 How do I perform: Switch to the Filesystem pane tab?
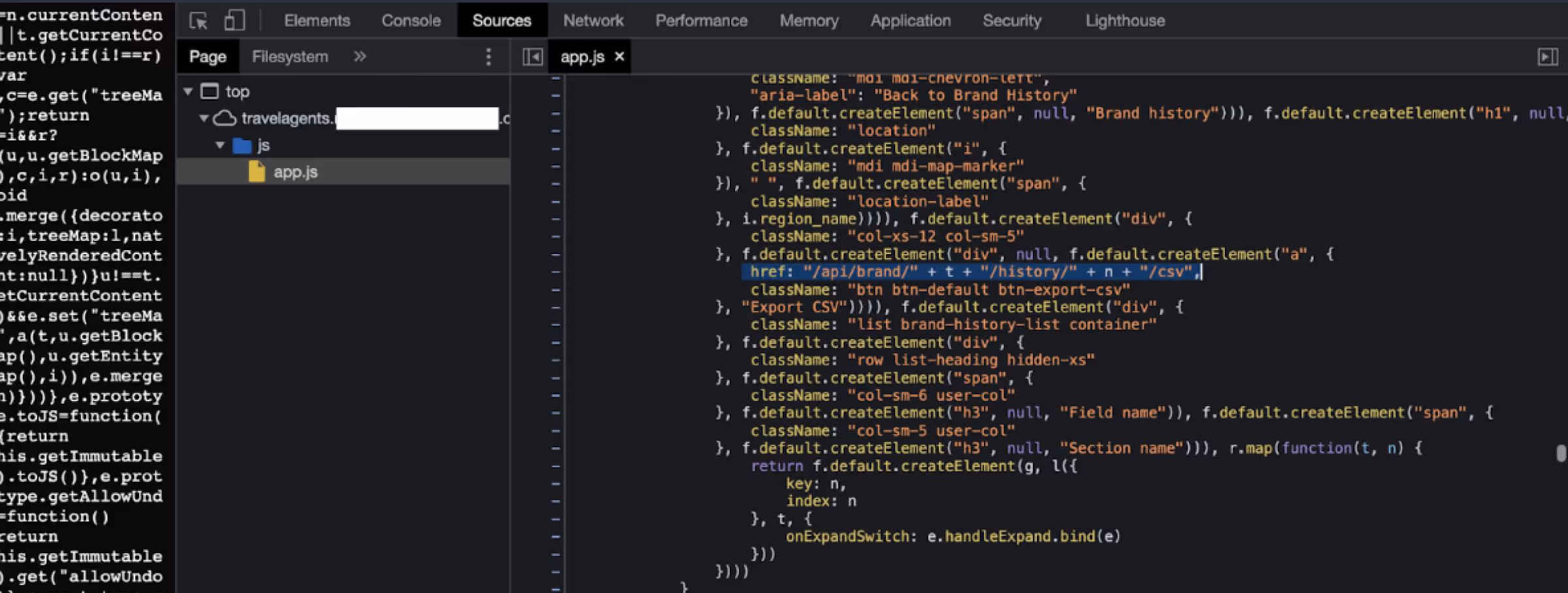(290, 57)
